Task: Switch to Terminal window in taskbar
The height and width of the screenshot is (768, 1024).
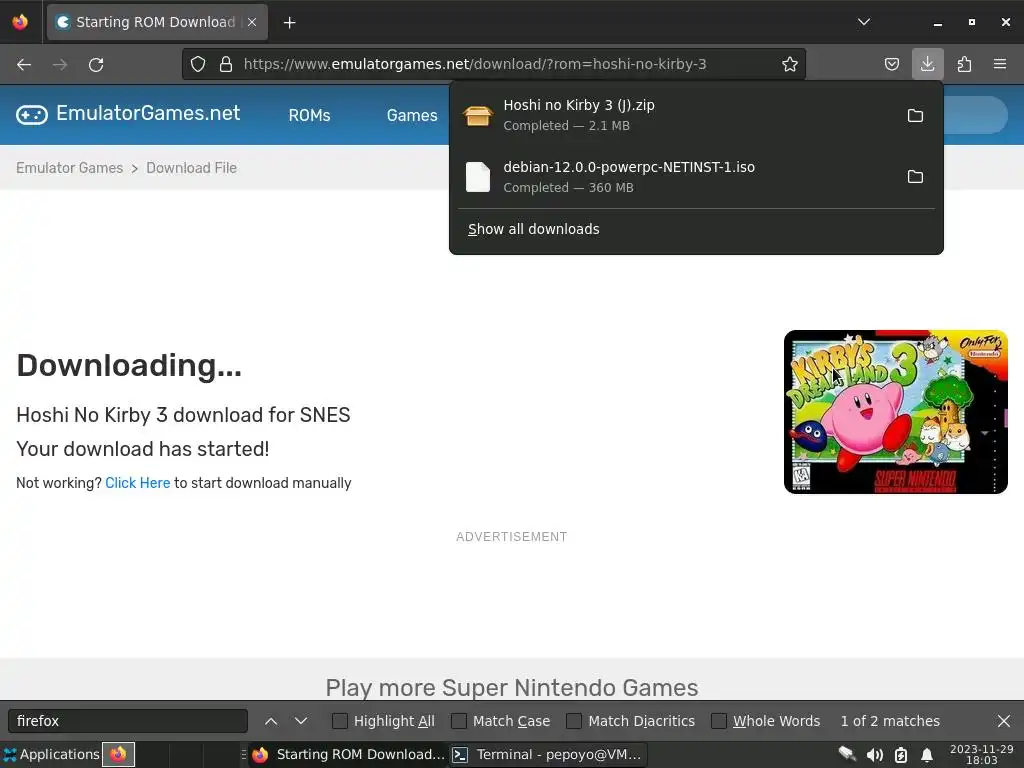Action: [x=547, y=754]
